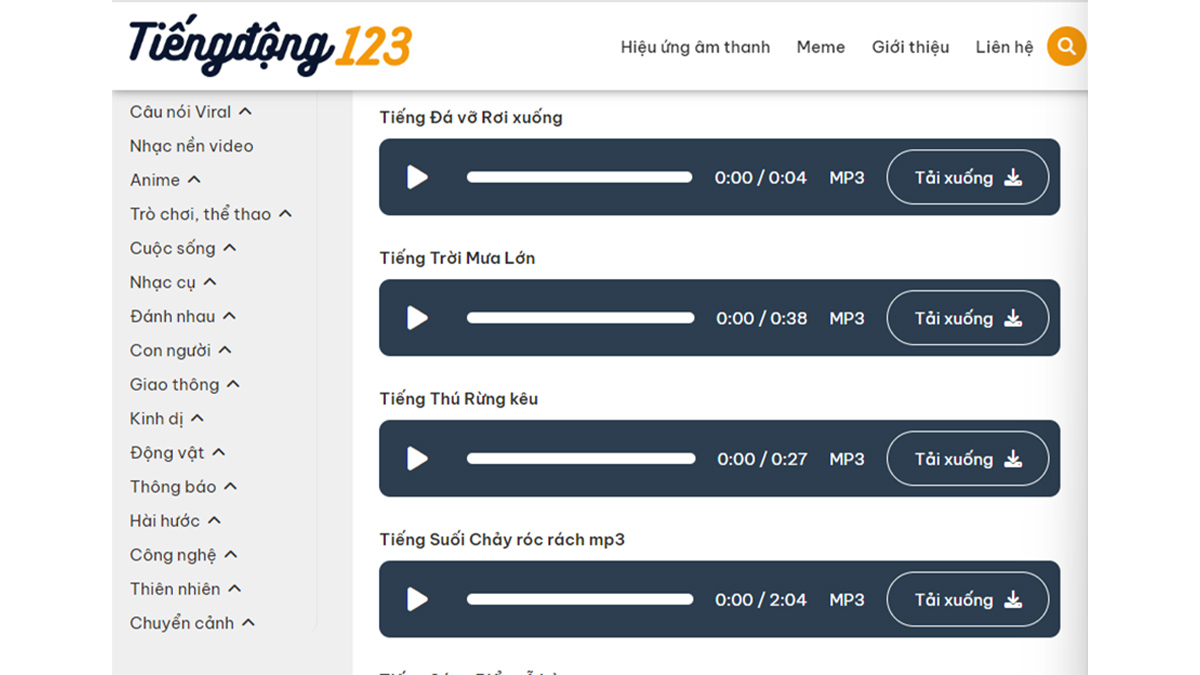This screenshot has height=675, width=1200.
Task: Click Tải xuống for Tiếng Thú Rừng kêu
Action: pyautogui.click(x=968, y=459)
